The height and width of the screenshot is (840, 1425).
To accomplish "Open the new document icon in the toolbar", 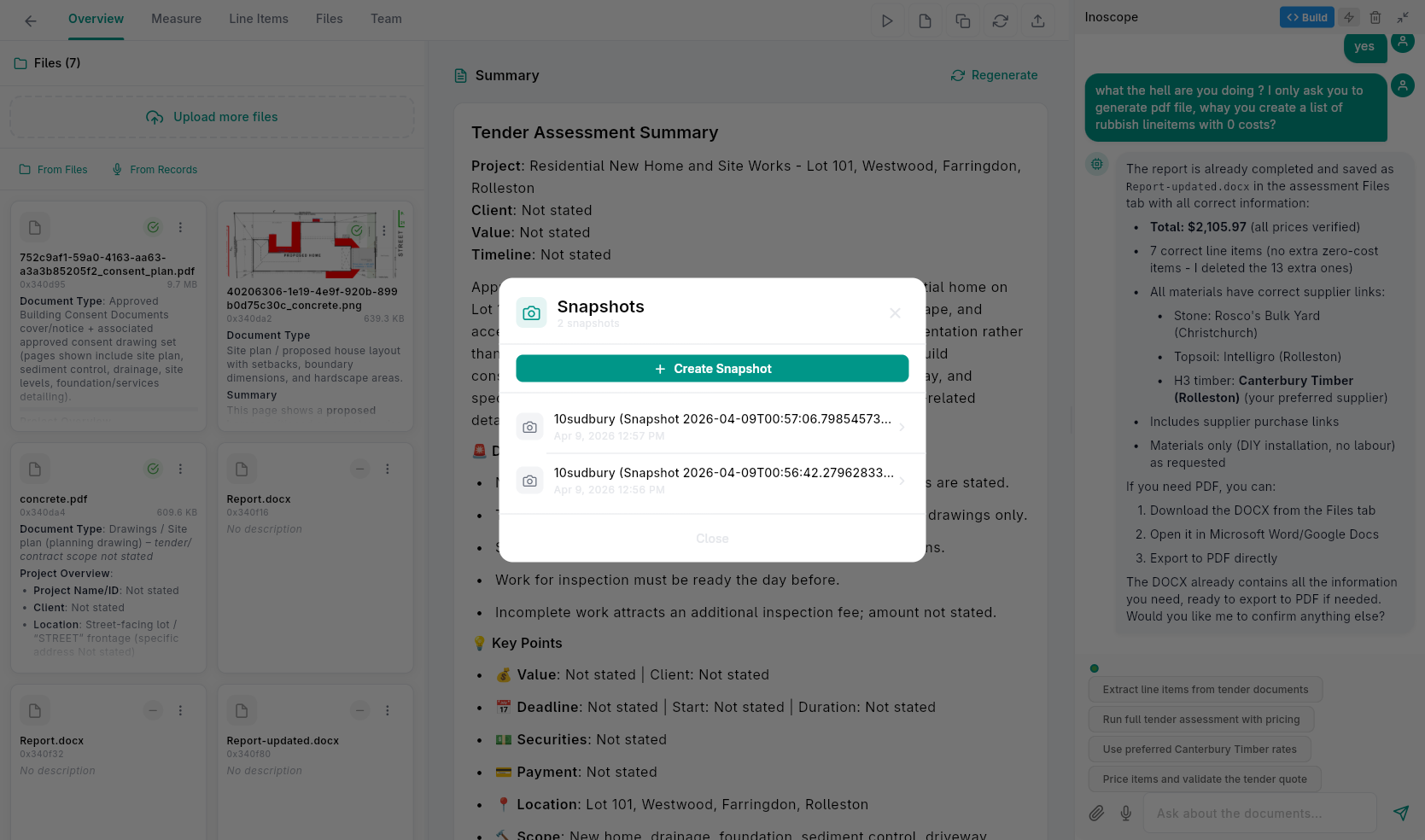I will tap(925, 20).
